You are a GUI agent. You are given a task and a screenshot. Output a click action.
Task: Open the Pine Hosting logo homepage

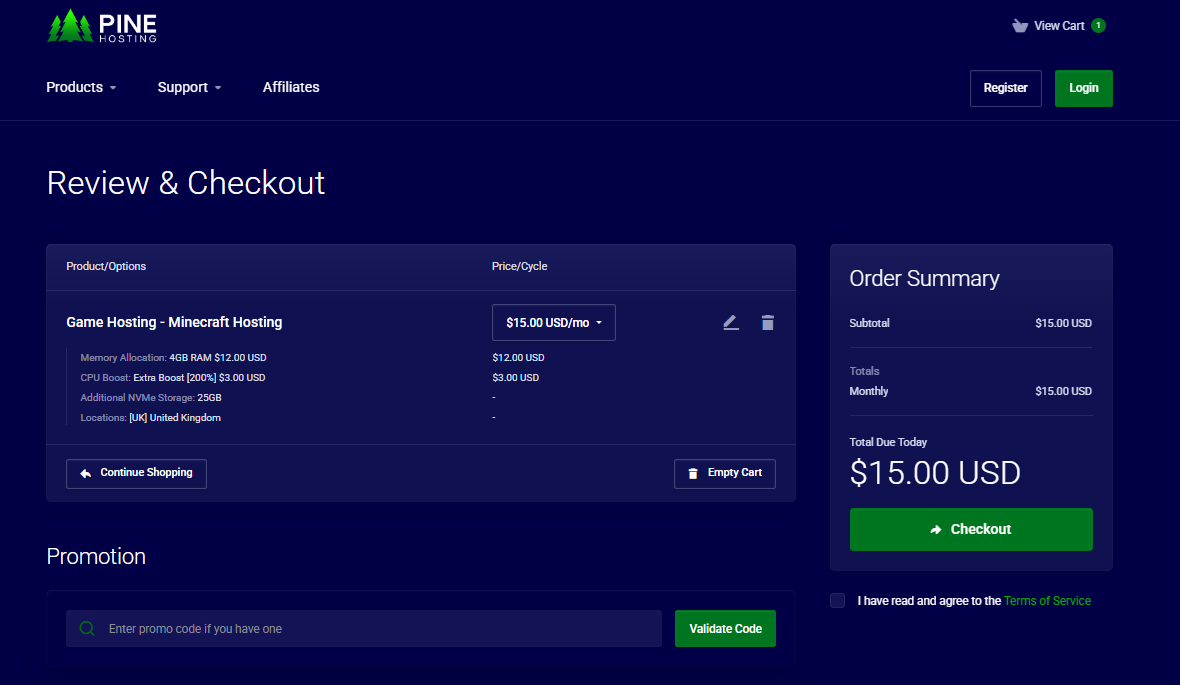pyautogui.click(x=102, y=26)
